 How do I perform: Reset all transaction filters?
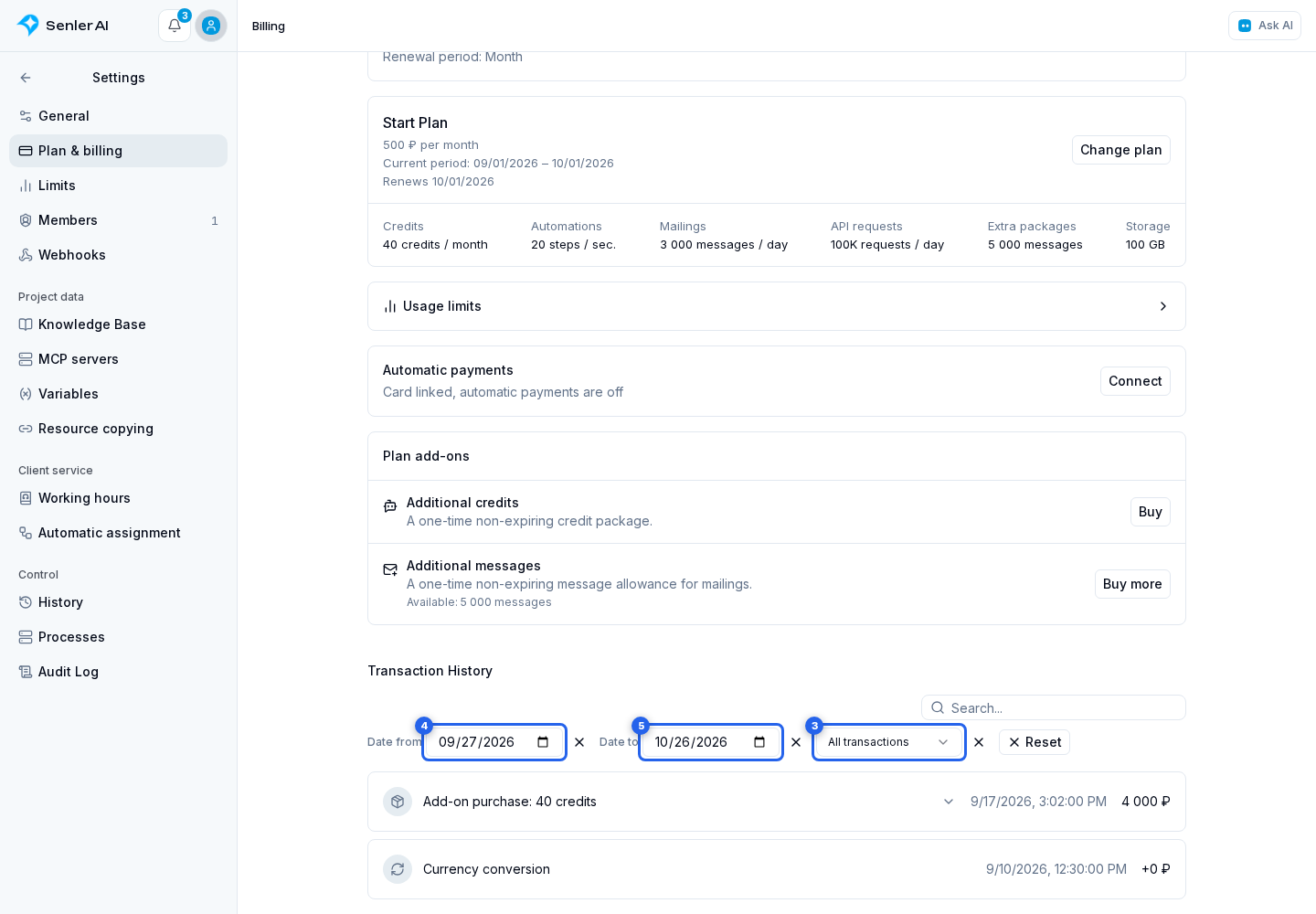click(x=1035, y=742)
